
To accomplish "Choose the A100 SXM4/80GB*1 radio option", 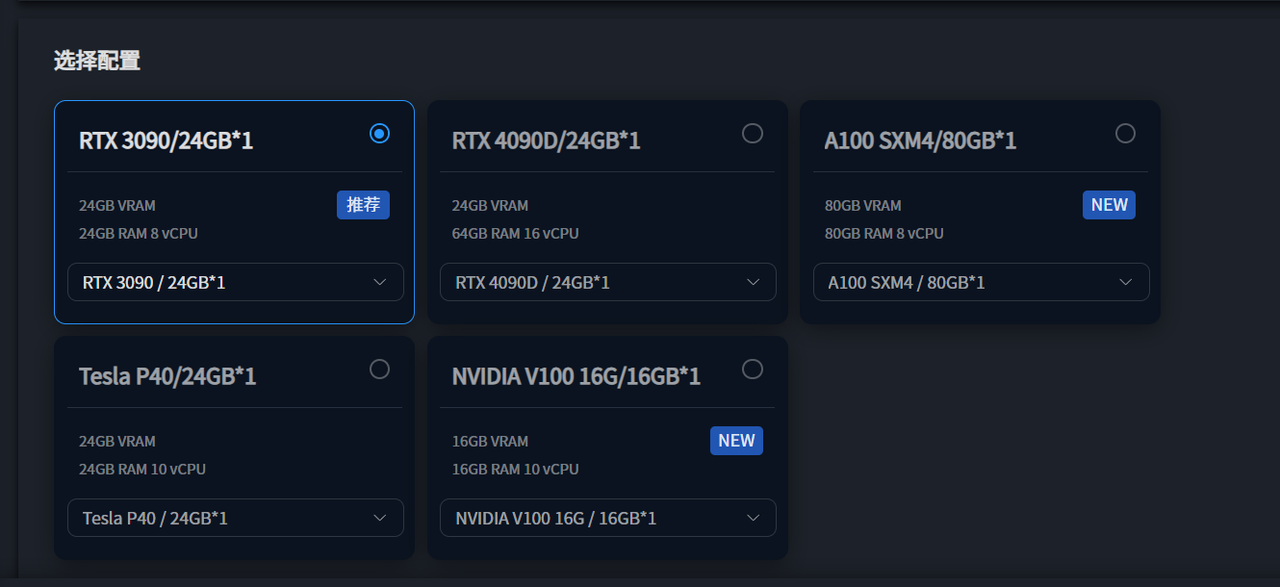I will point(1125,133).
